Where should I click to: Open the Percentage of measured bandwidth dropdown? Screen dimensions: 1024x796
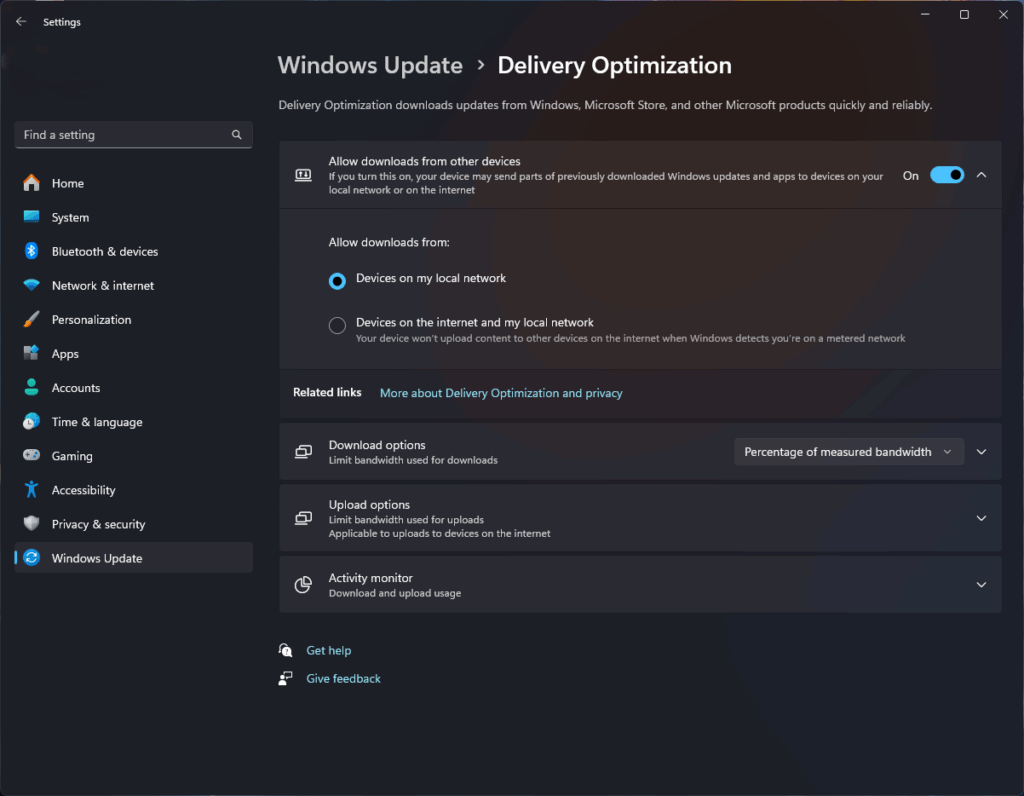click(848, 451)
